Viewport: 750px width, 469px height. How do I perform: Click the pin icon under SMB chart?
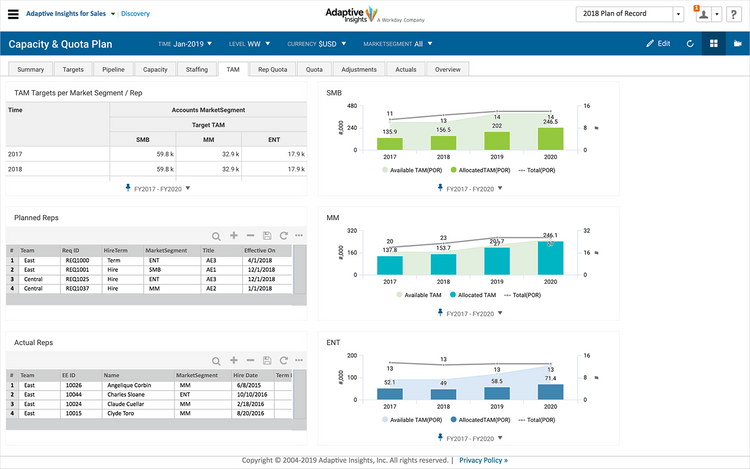440,188
